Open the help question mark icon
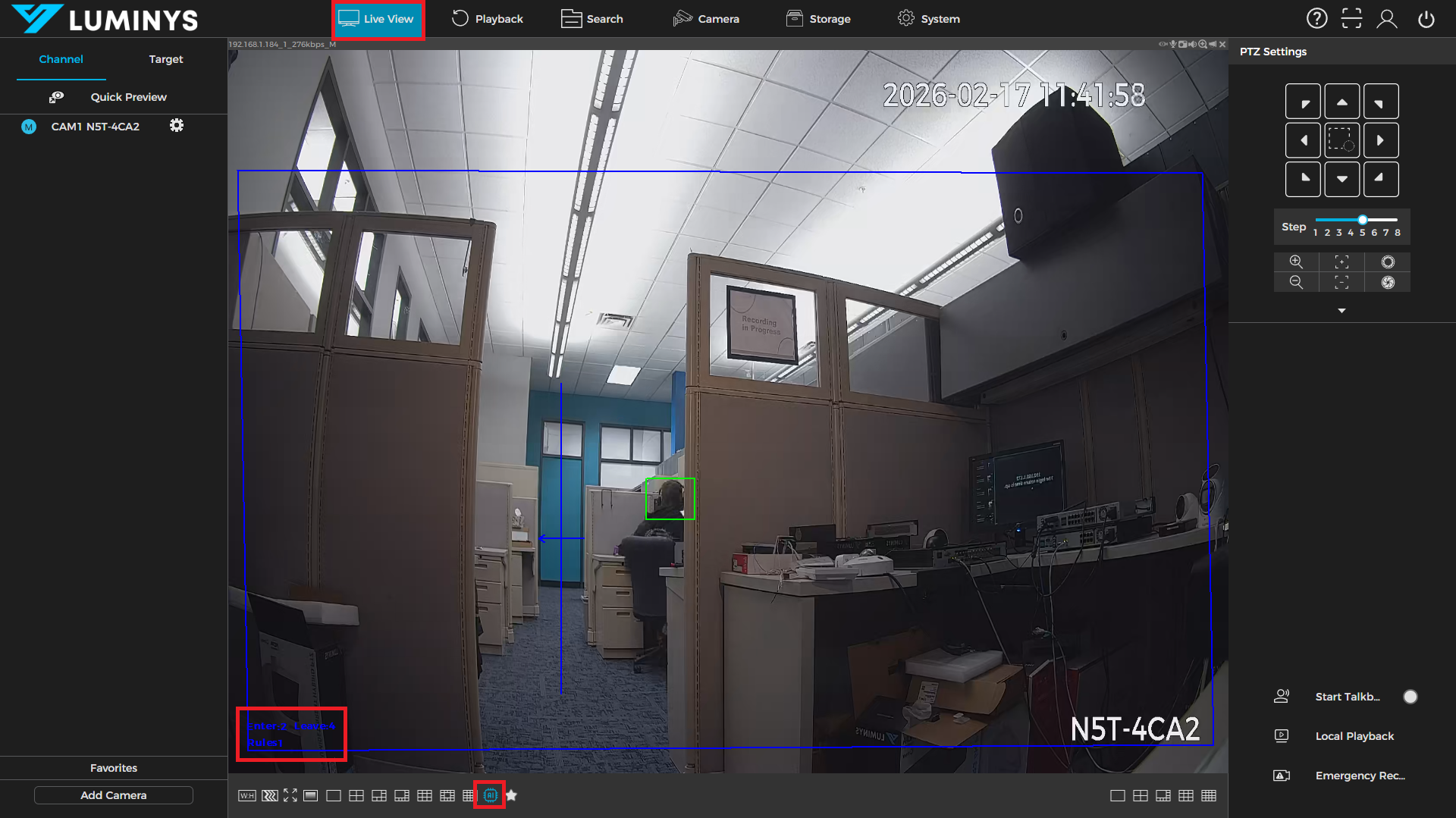Image resolution: width=1456 pixels, height=818 pixels. click(x=1316, y=19)
